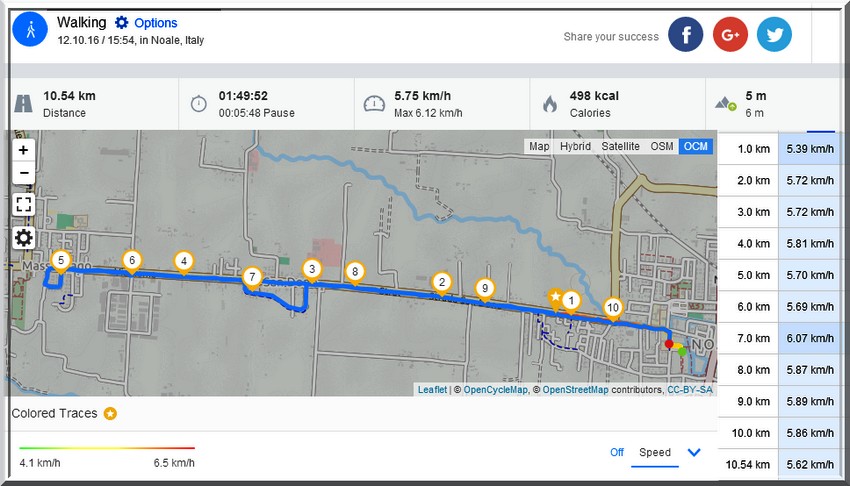The width and height of the screenshot is (850, 486).
Task: Share on Facebook icon
Action: click(685, 34)
